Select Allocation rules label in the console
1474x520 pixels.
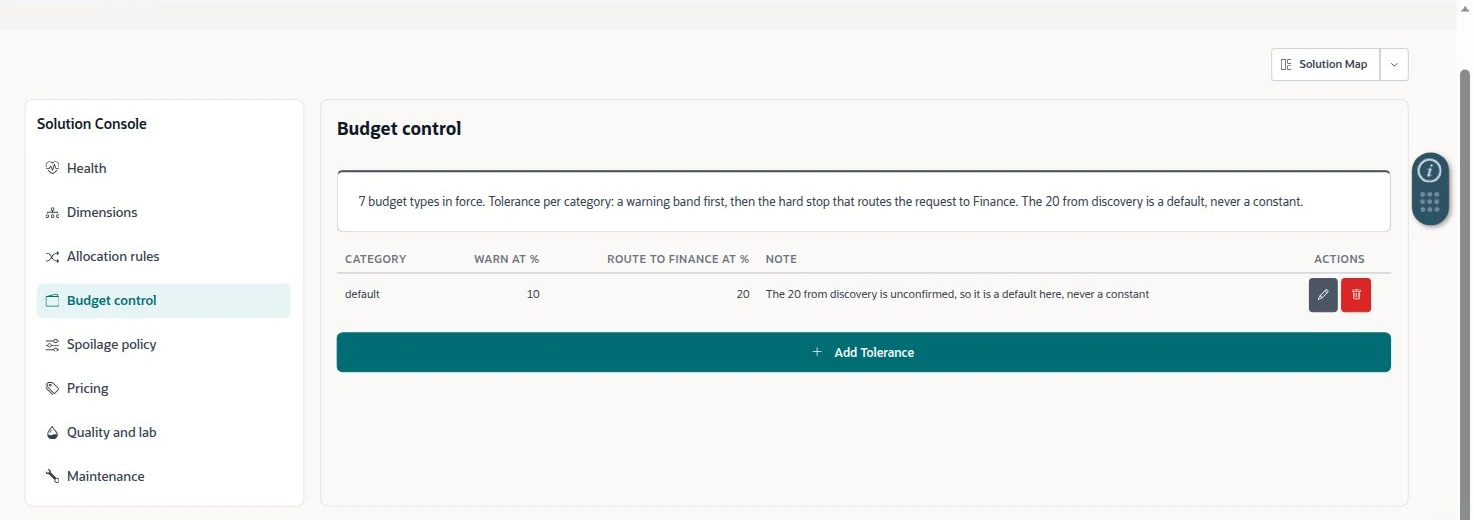[x=113, y=256]
